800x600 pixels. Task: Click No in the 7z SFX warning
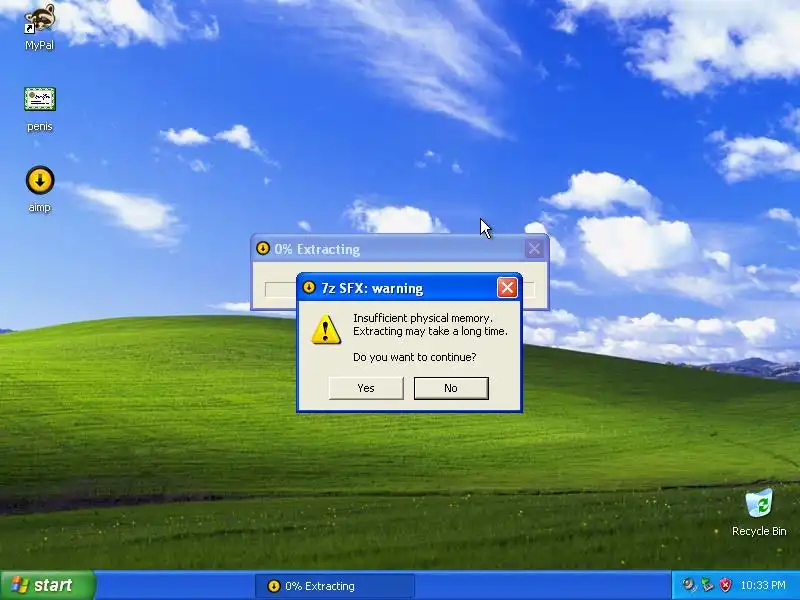pos(451,388)
